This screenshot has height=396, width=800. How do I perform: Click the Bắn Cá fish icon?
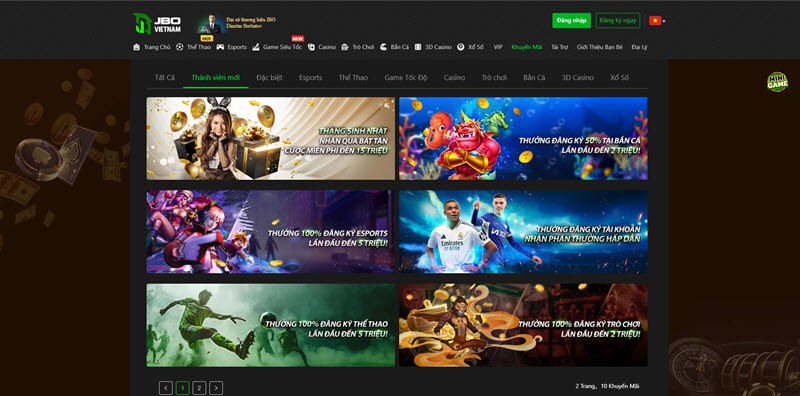[383, 47]
